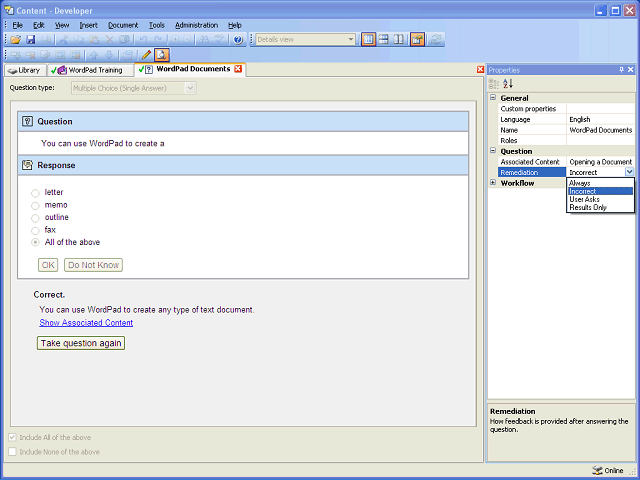This screenshot has width=640, height=480.
Task: Open the Edit menu
Action: click(38, 25)
